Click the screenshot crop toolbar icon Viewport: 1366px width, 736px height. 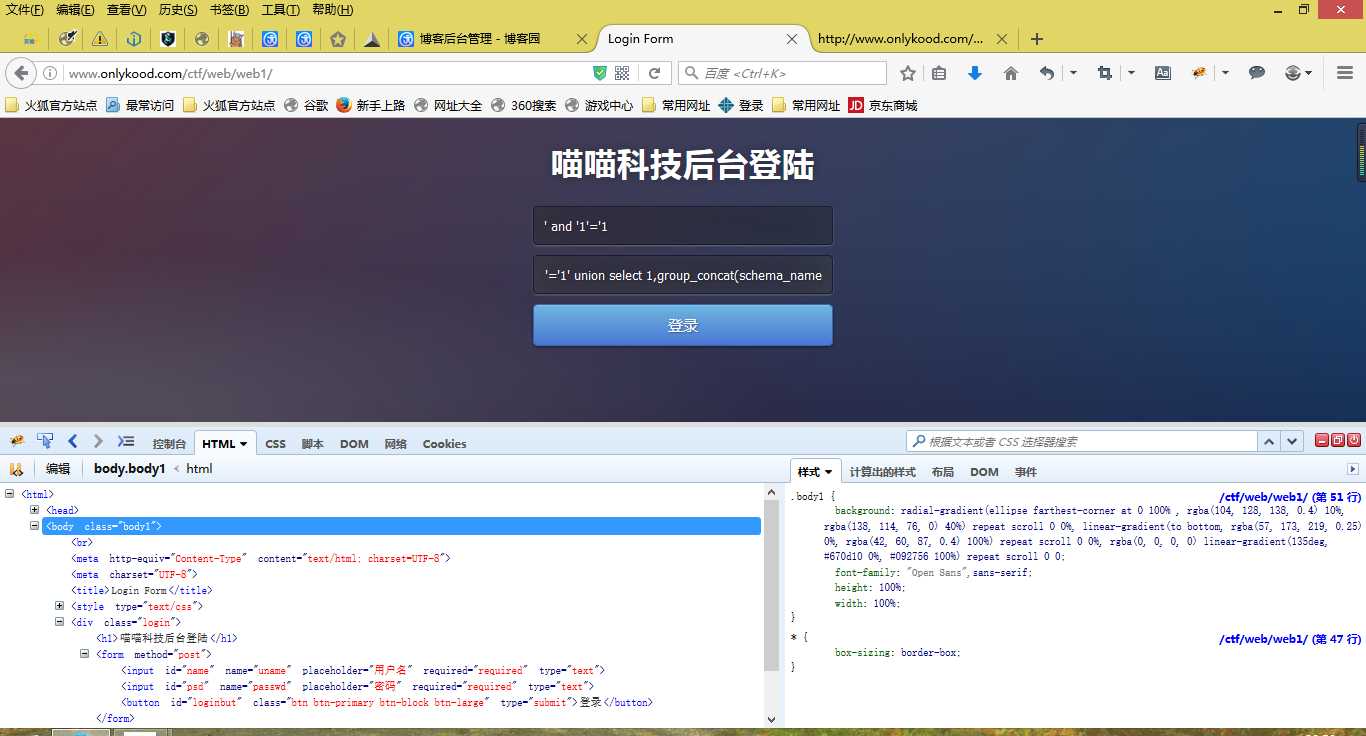click(x=1105, y=73)
